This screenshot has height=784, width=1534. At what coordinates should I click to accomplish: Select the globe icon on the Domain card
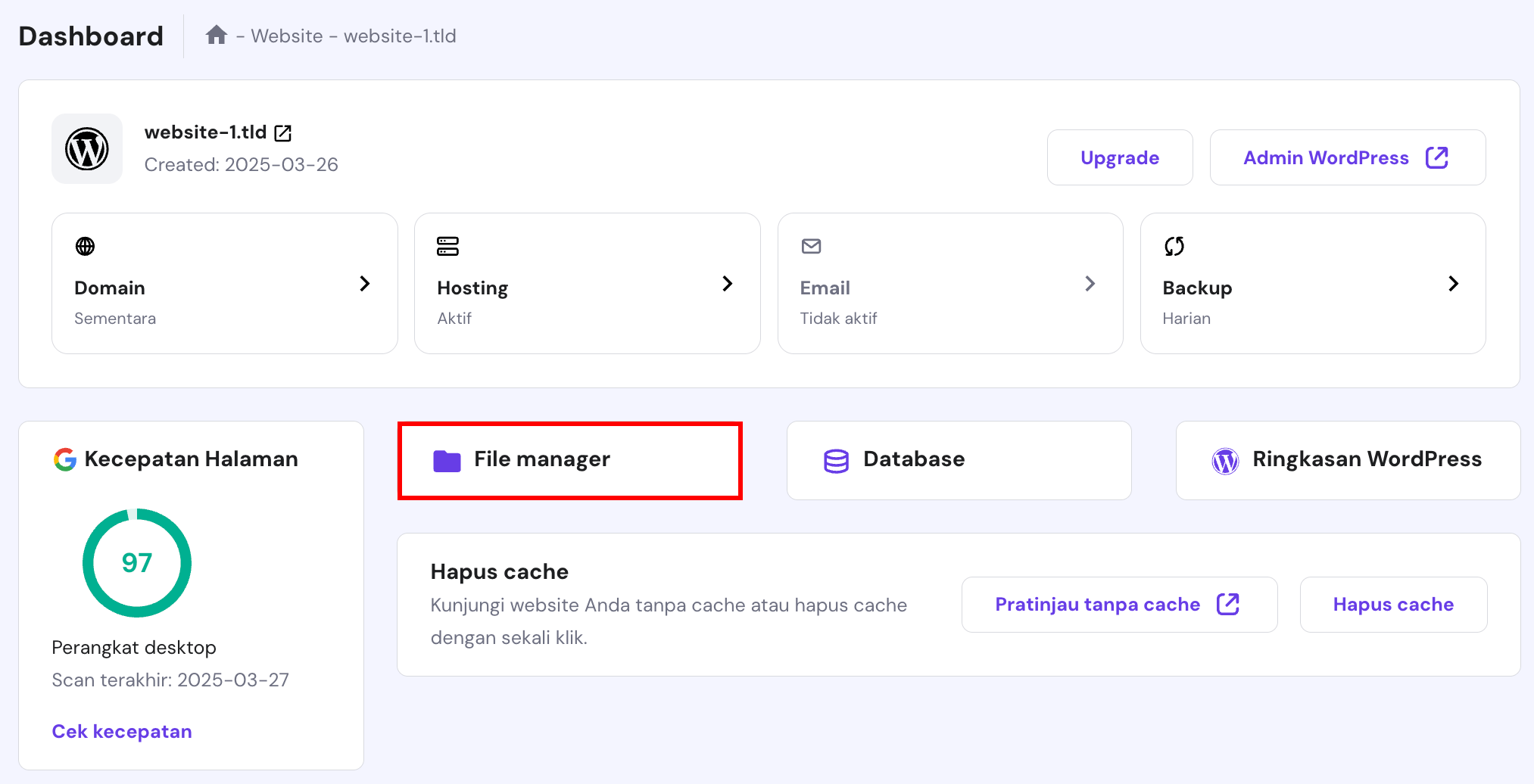84,246
